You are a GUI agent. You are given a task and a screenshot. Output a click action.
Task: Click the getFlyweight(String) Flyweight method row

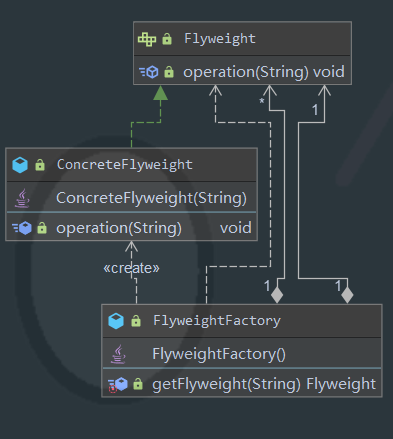(242, 384)
